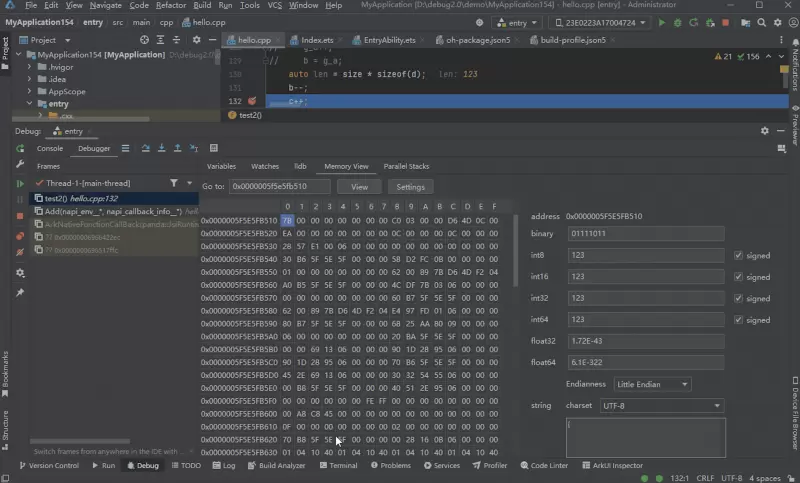
Task: Open the Endianness Little Endian dropdown
Action: point(655,384)
